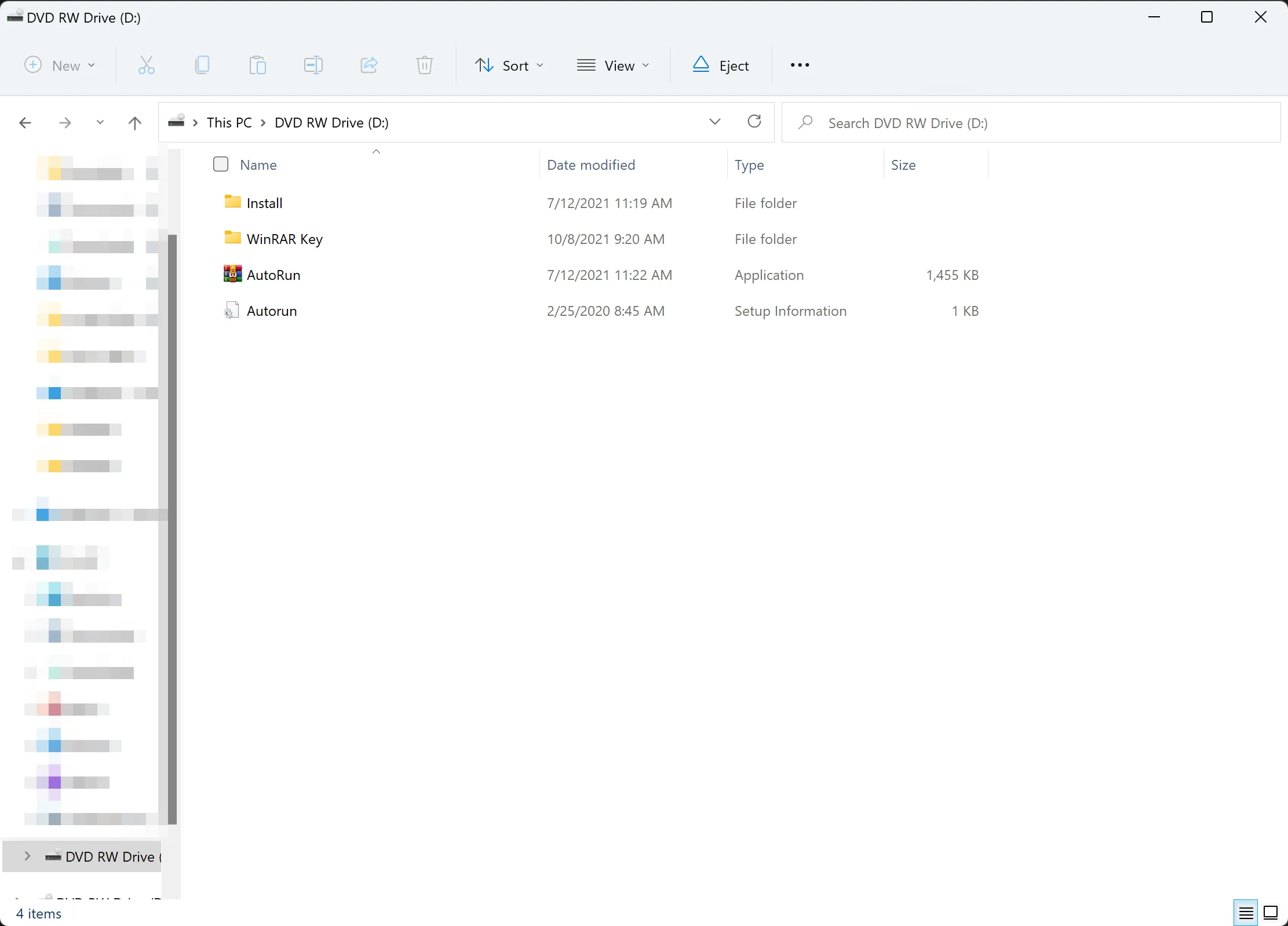Rename a file using the Rename icon
Image resolution: width=1288 pixels, height=926 pixels.
click(312, 65)
